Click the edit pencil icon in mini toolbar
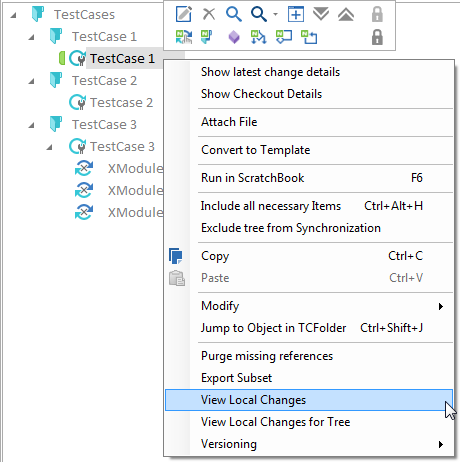This screenshot has width=460, height=462. (x=184, y=14)
